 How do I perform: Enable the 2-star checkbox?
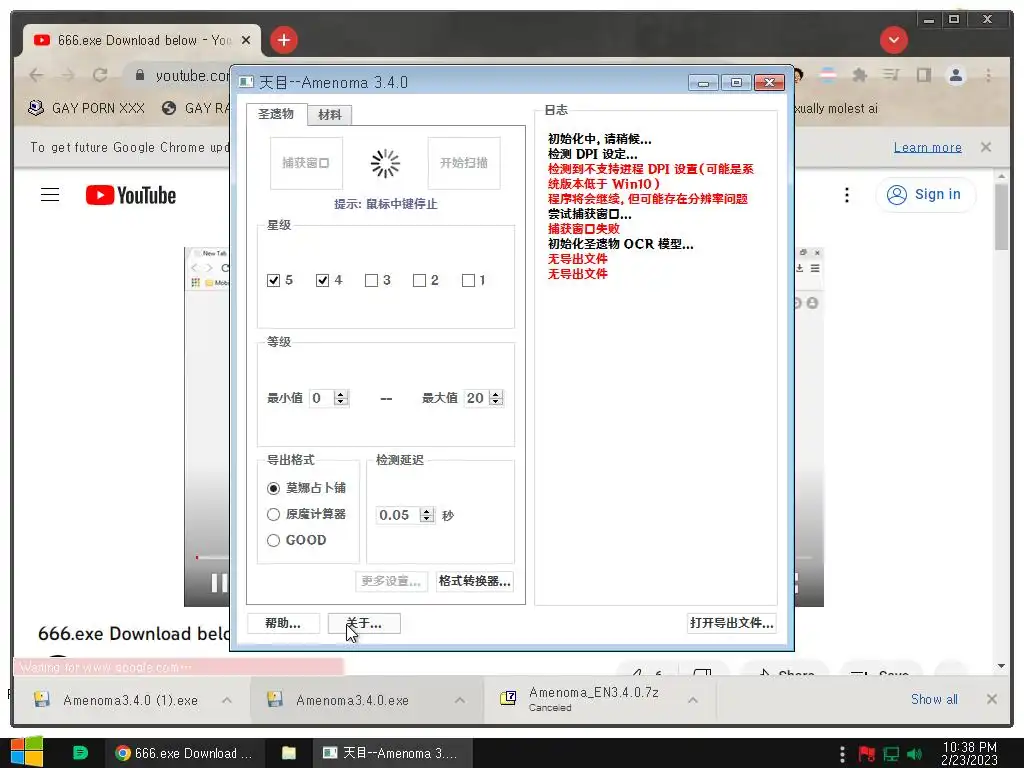pyautogui.click(x=419, y=280)
